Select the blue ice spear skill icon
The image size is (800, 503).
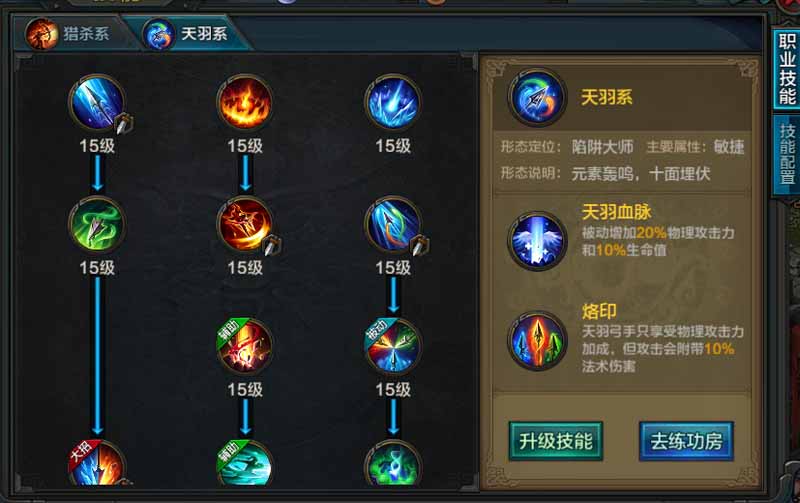coord(97,104)
